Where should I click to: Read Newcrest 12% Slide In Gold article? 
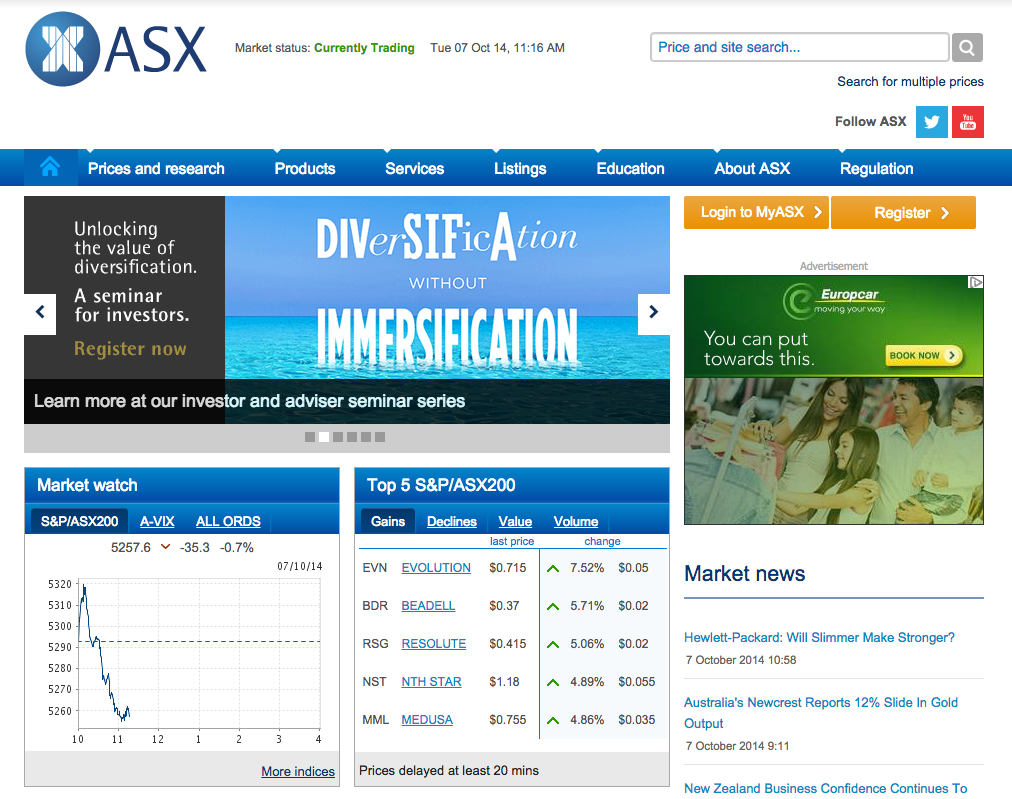(821, 713)
